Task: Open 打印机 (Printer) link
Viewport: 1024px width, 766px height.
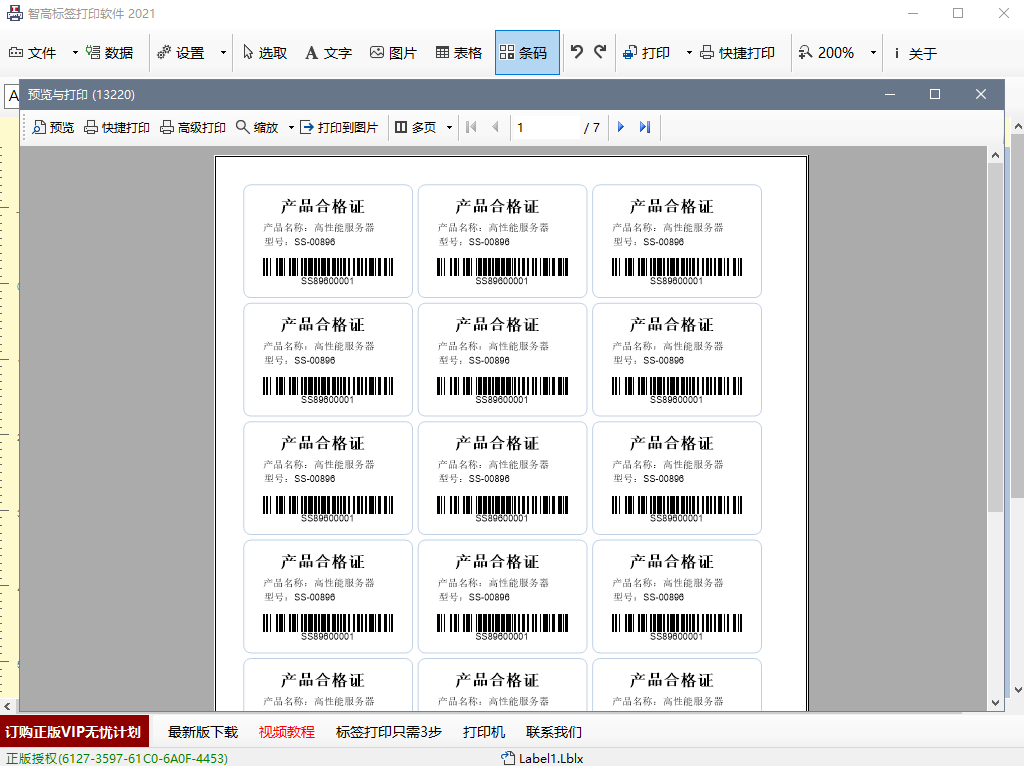Action: (484, 732)
